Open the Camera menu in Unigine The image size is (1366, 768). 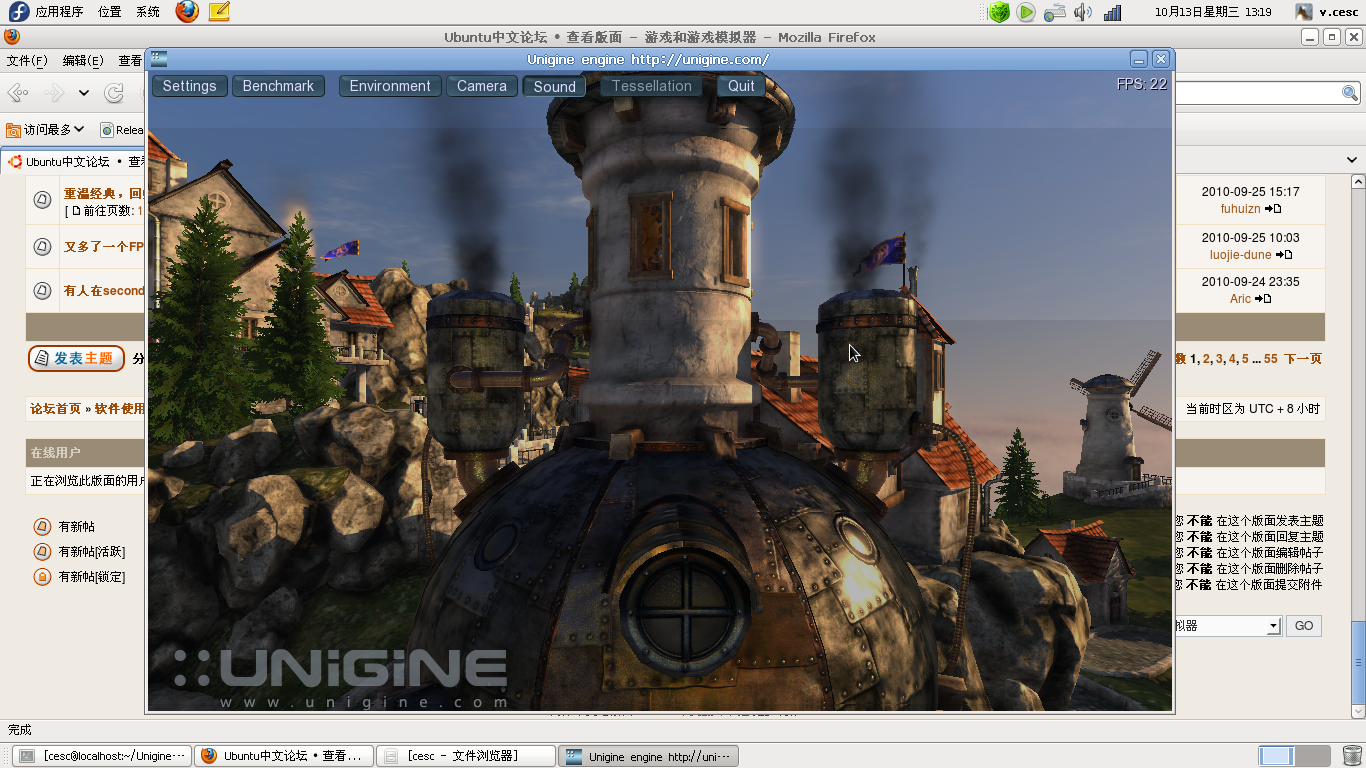click(482, 86)
